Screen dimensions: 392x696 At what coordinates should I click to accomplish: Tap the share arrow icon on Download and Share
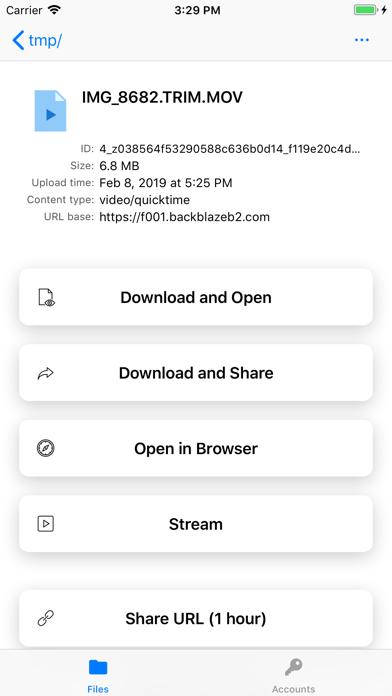click(45, 373)
